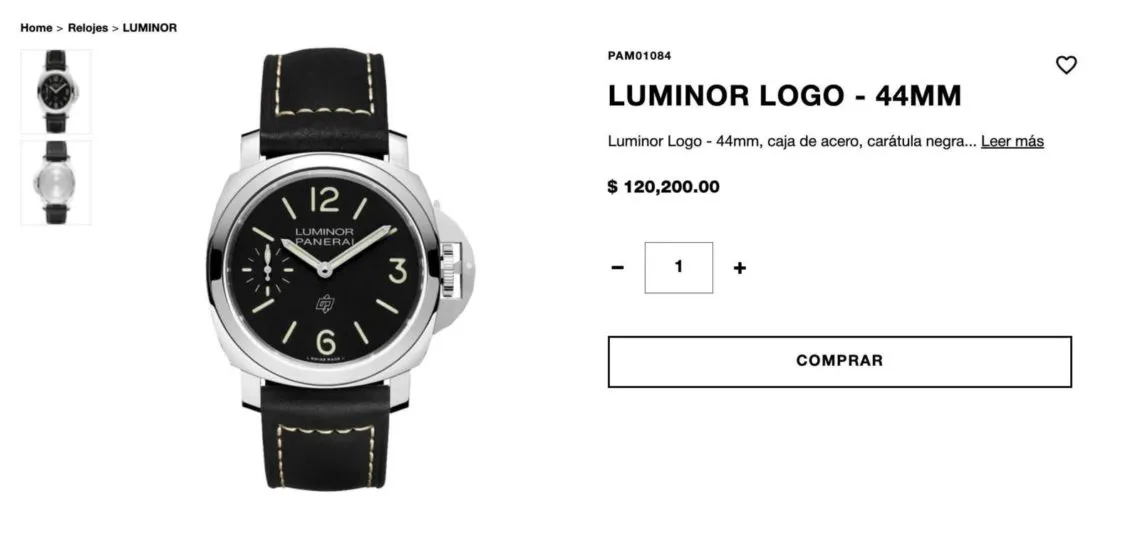
Task: Open the LUMINOR breadcrumb link
Action: (150, 28)
